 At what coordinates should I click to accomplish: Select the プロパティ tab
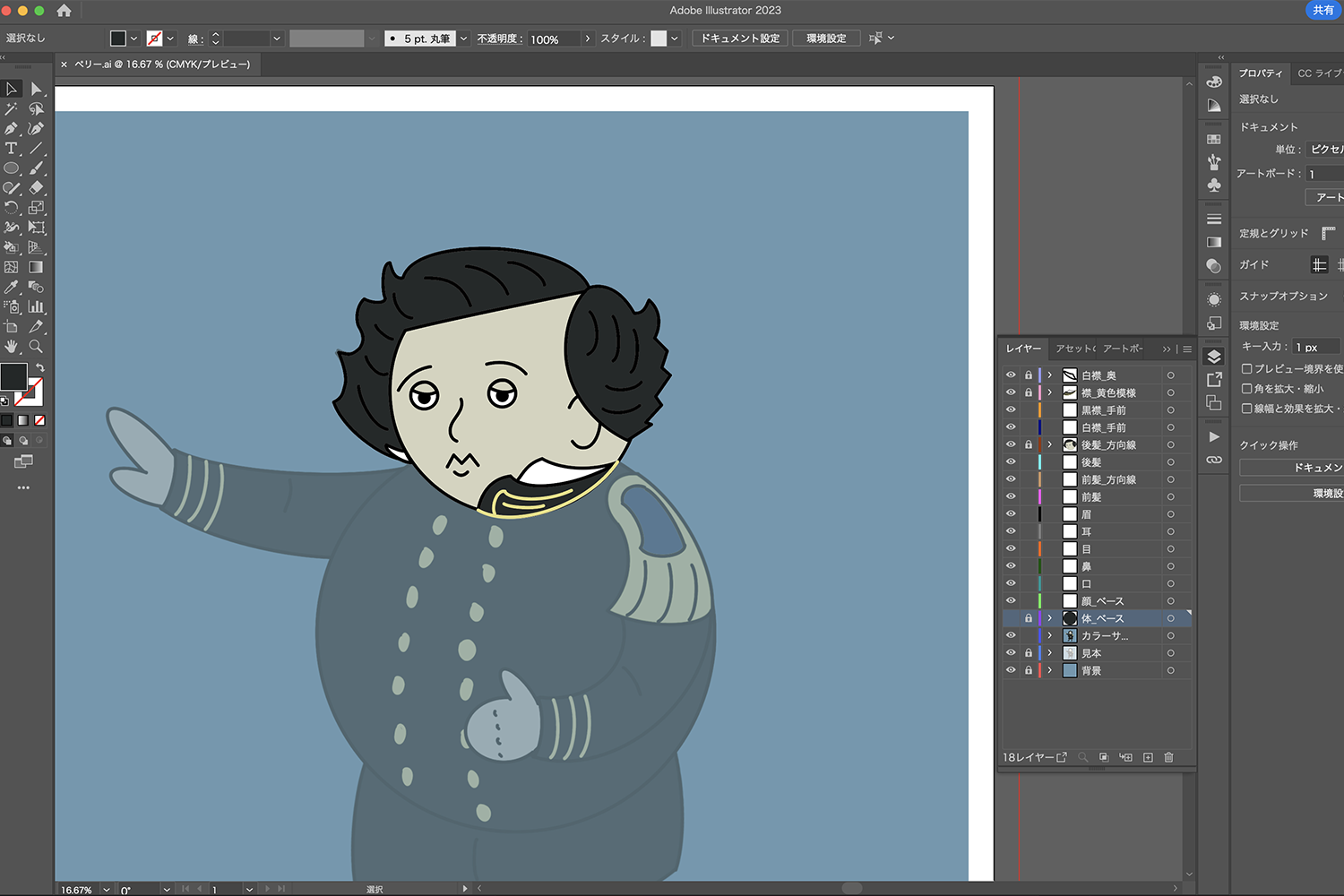coord(1261,73)
